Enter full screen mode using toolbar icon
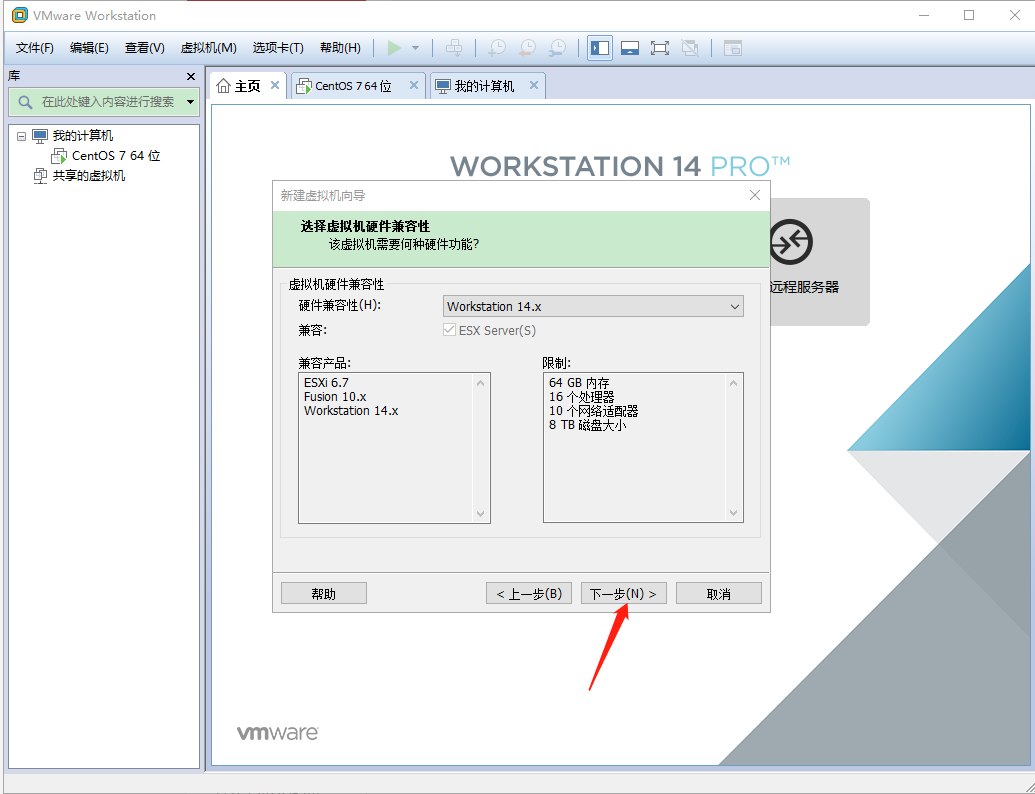Viewport: 1035px width, 794px height. [658, 47]
